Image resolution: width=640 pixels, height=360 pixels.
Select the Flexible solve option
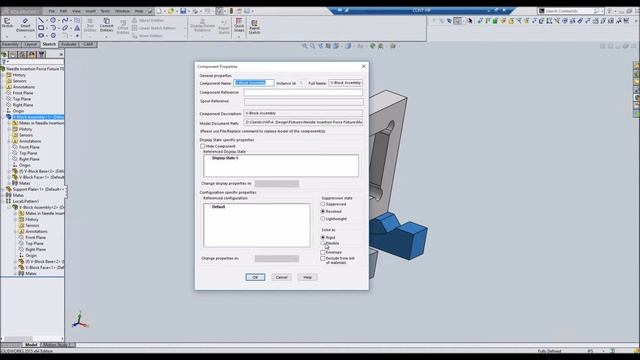pos(323,243)
